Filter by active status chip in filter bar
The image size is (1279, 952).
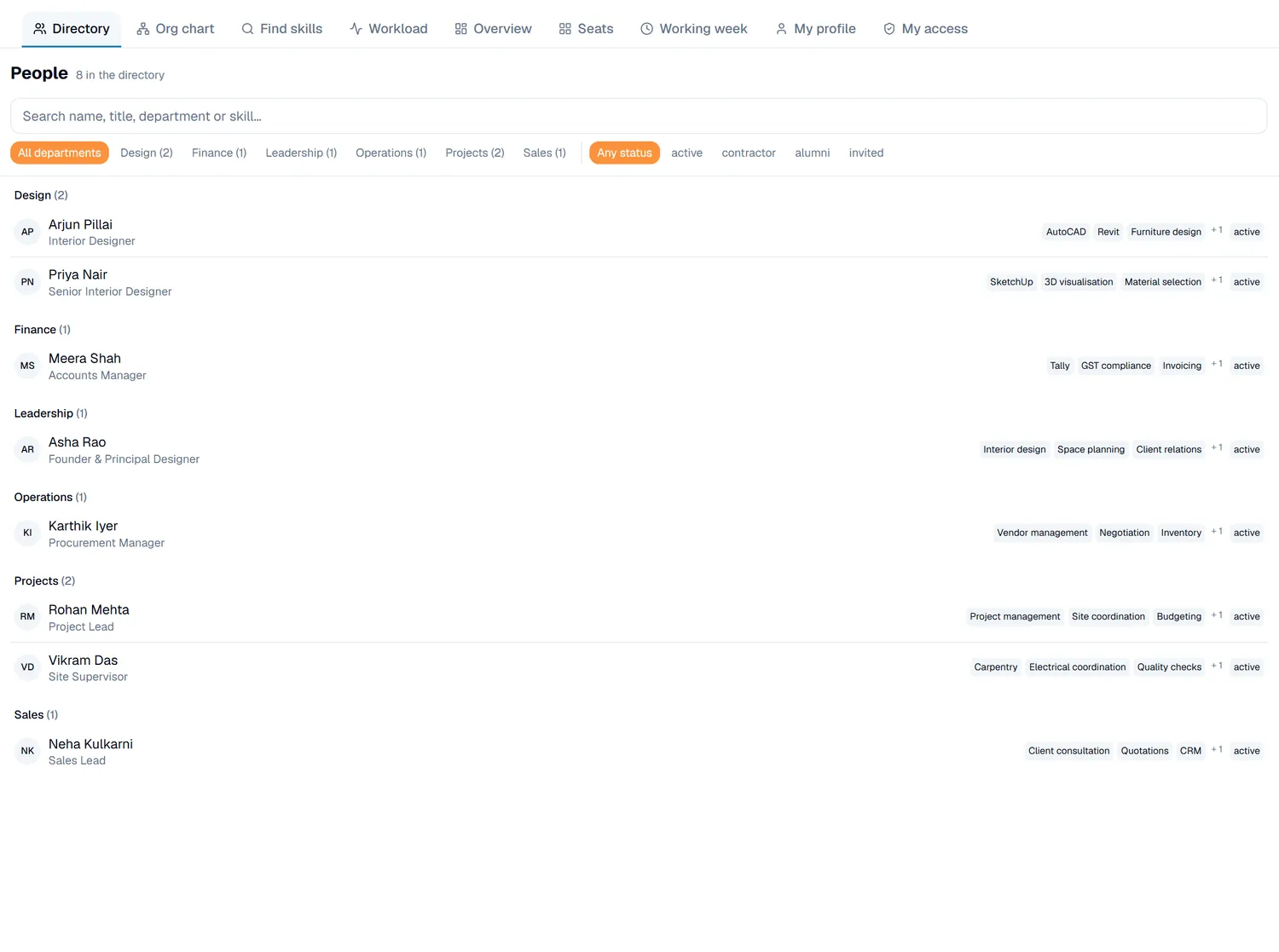point(686,153)
